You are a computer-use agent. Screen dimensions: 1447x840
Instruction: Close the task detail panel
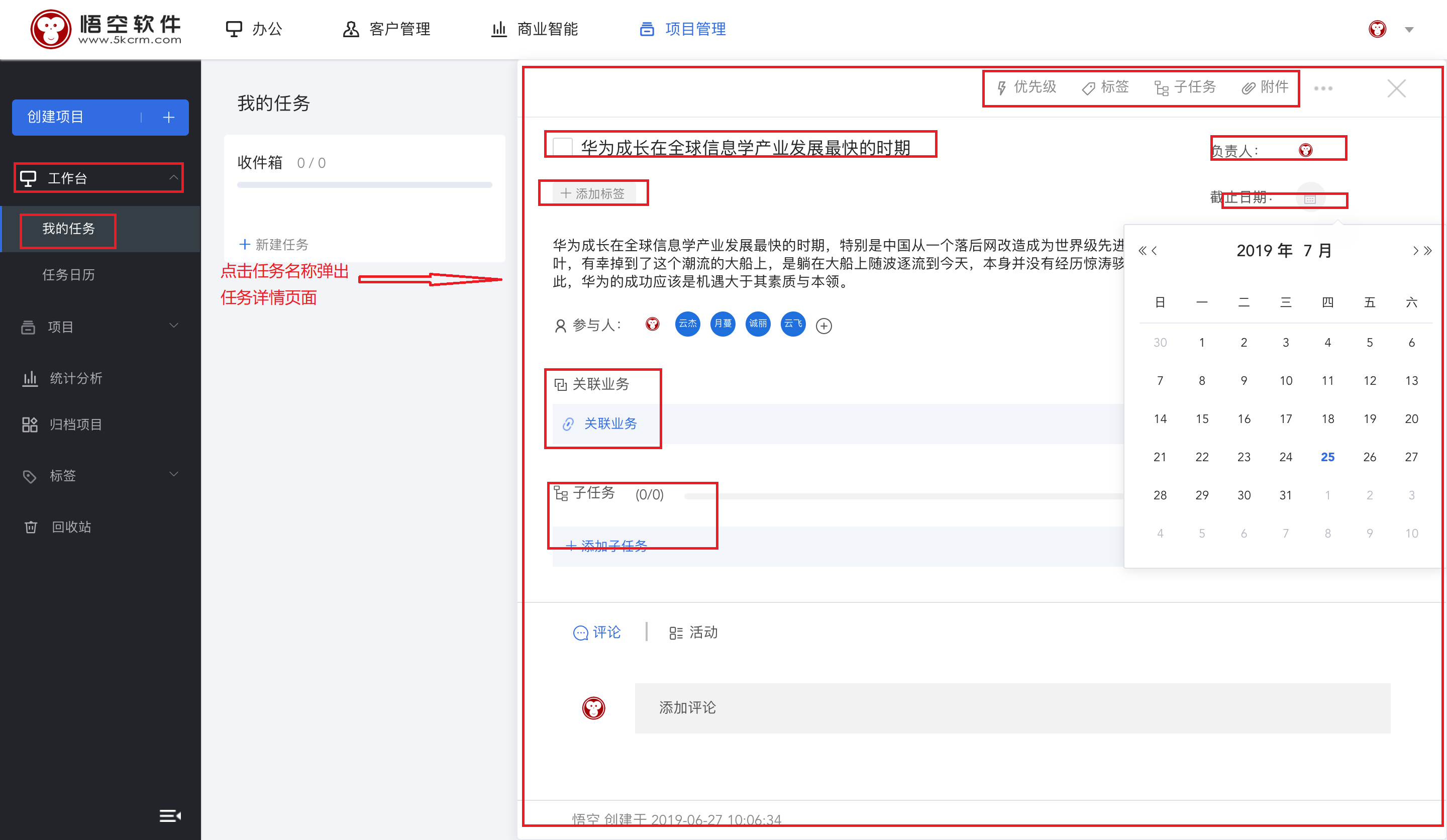[1396, 88]
